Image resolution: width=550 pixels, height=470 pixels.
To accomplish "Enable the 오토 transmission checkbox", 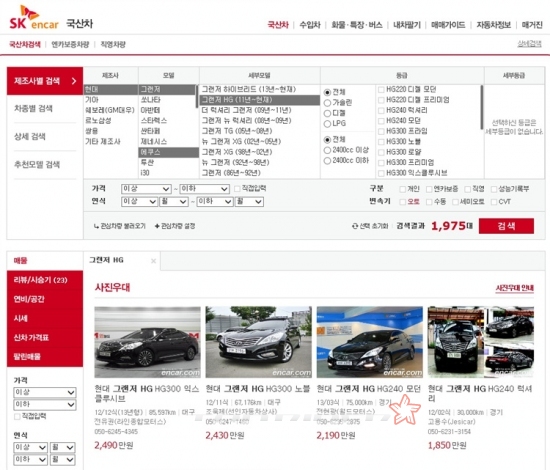I will (x=403, y=202).
